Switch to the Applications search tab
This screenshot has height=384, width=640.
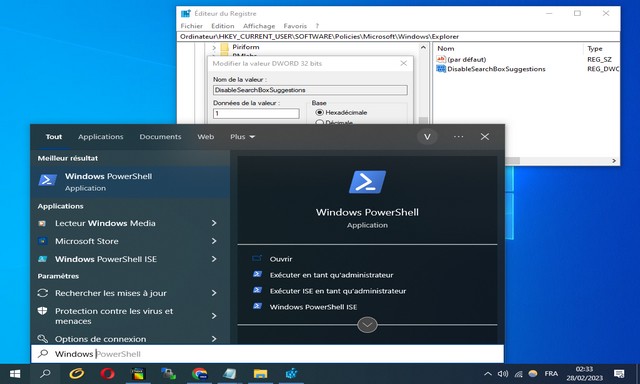tap(100, 137)
